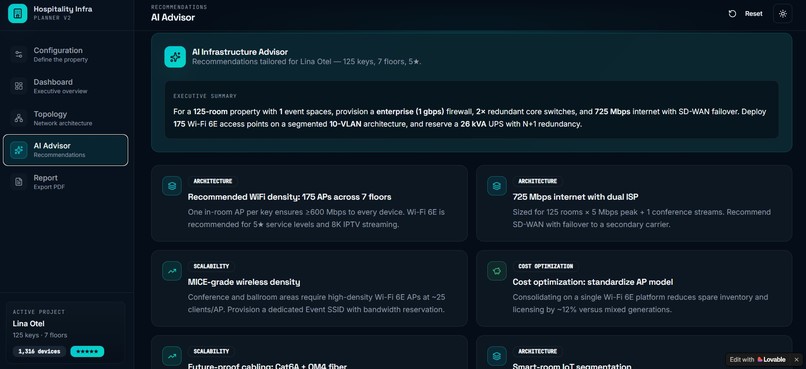Click the layers icon on WiFi density card

point(172,186)
